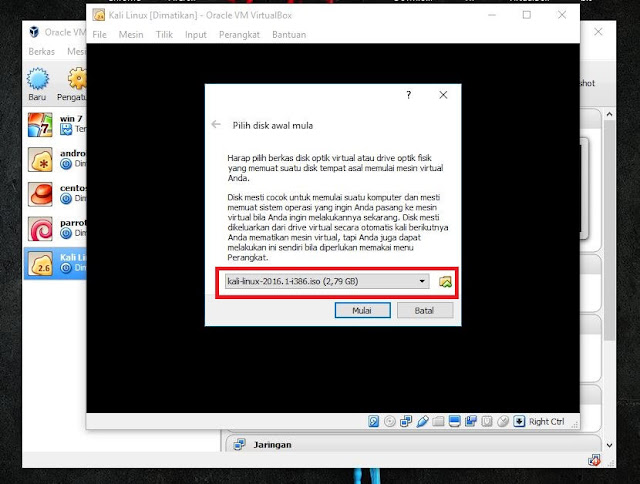Click Pengaturan gear icon in Manager
Screen dimensions: 640x484
click(x=77, y=78)
